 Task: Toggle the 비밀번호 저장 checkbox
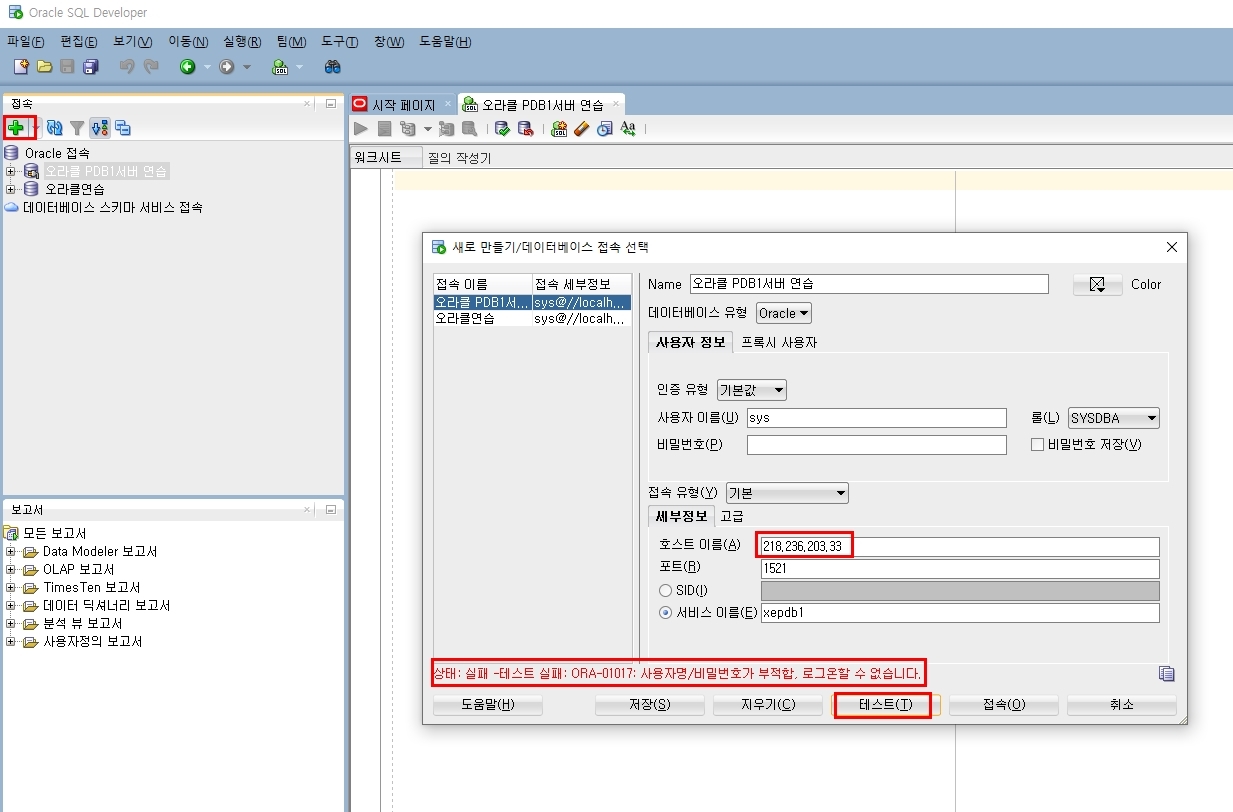[1037, 444]
